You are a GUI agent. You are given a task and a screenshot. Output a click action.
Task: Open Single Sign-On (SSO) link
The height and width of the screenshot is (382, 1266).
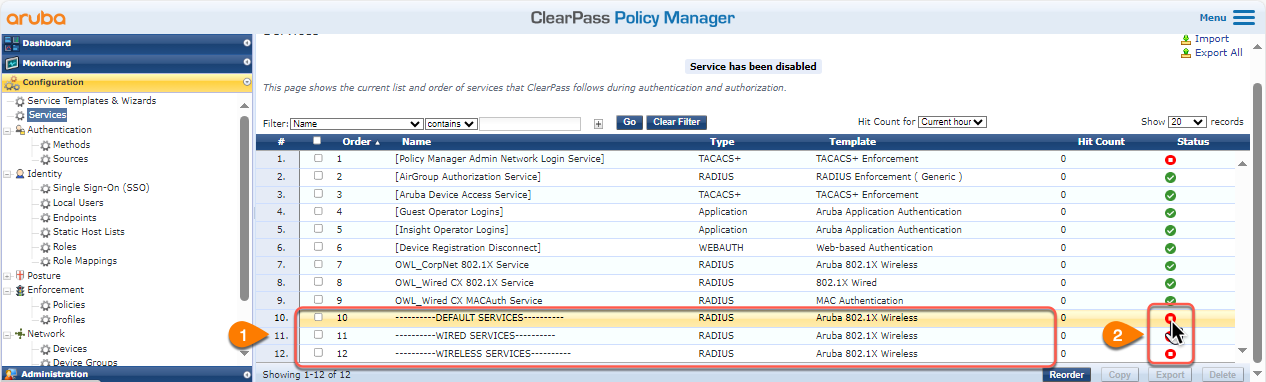(101, 188)
